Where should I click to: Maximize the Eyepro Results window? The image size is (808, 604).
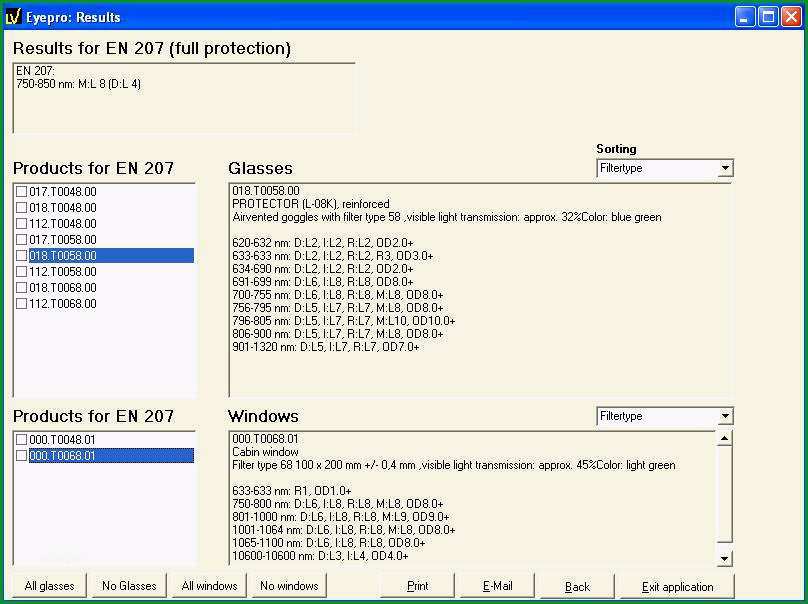768,17
